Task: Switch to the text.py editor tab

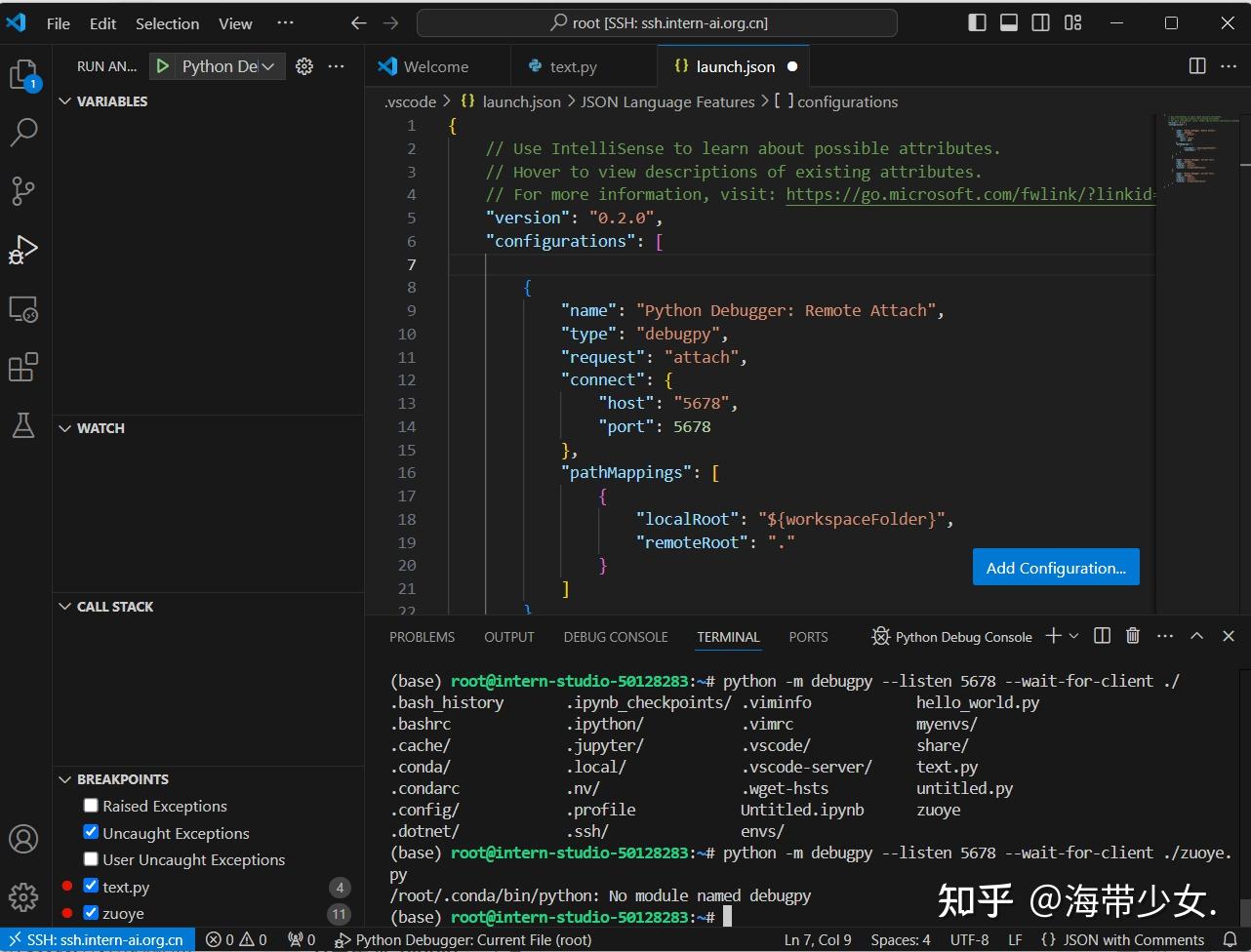Action: (573, 66)
